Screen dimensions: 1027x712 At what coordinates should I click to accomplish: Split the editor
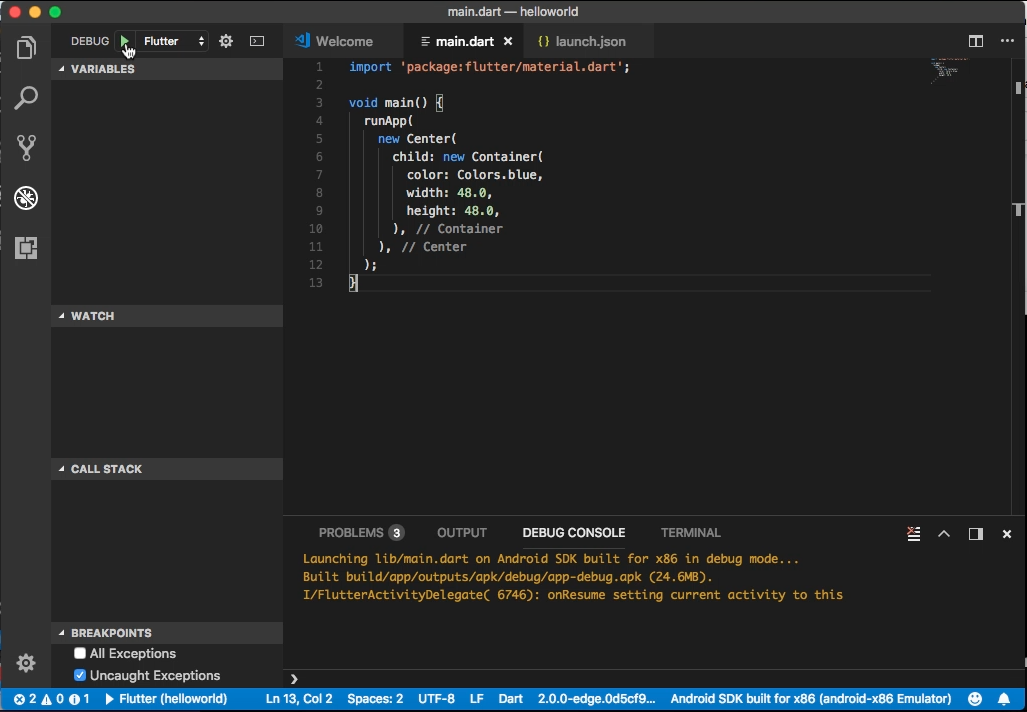click(976, 41)
